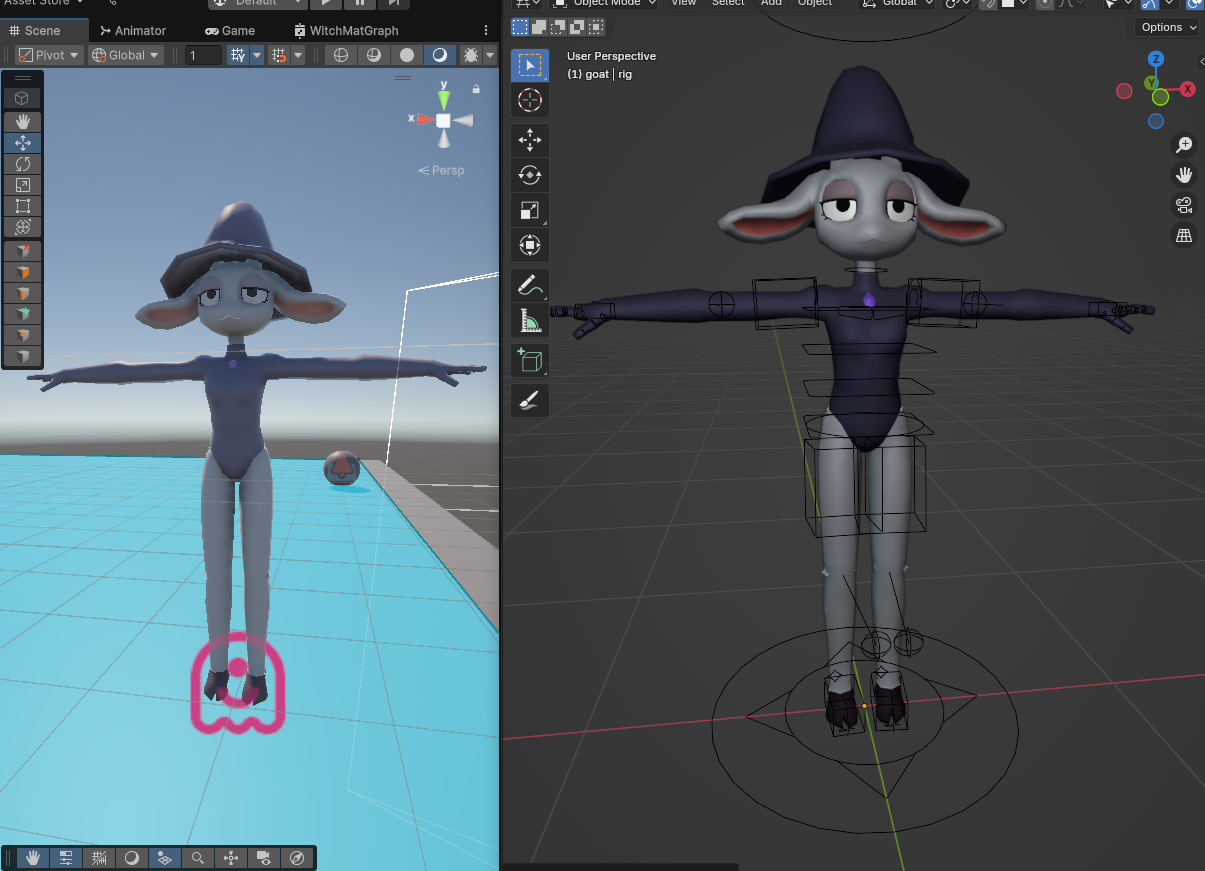This screenshot has height=871, width=1205.
Task: Select Blender's Move tool
Action: [530, 141]
